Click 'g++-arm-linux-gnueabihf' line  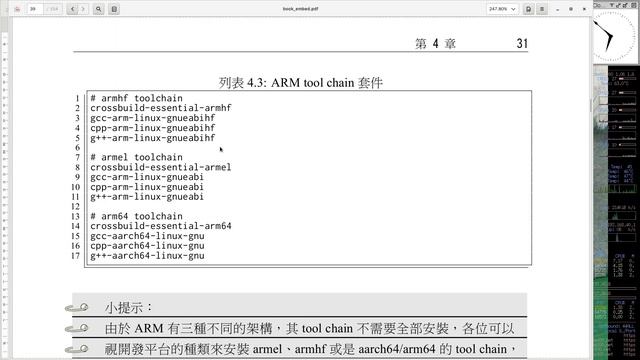click(x=153, y=138)
